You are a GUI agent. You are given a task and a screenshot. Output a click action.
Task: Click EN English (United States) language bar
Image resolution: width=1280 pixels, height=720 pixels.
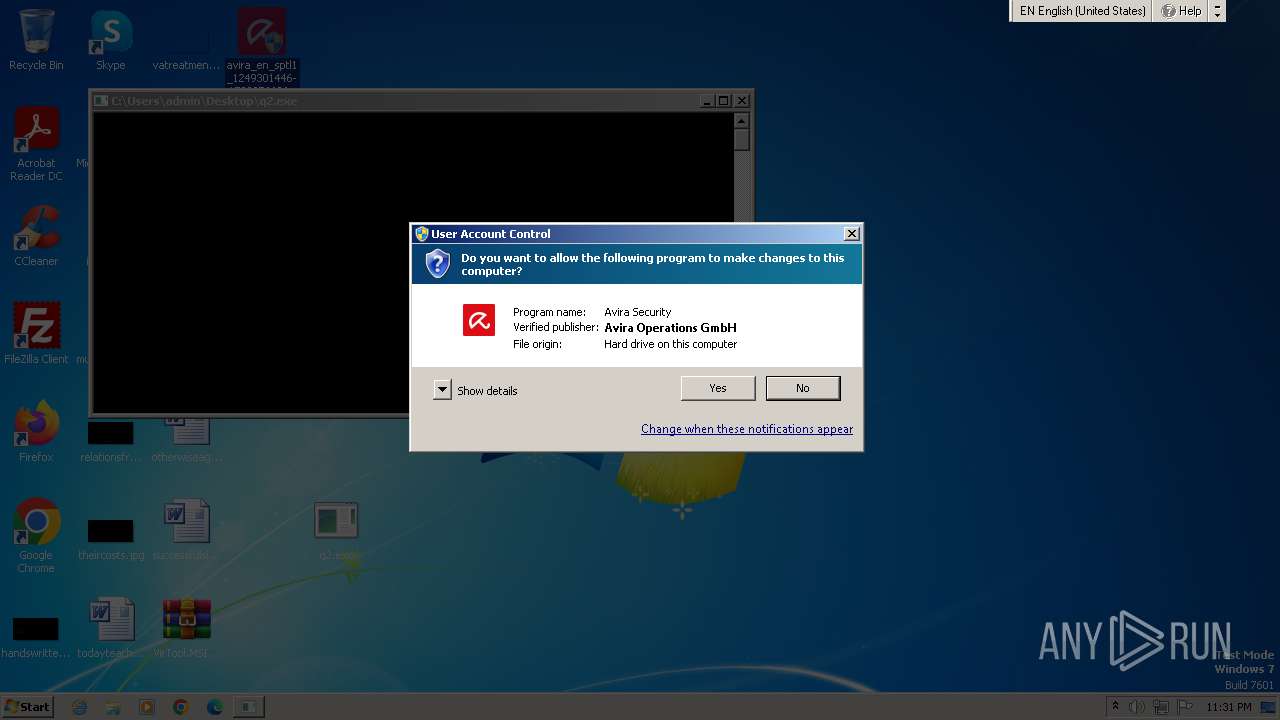tap(1082, 11)
